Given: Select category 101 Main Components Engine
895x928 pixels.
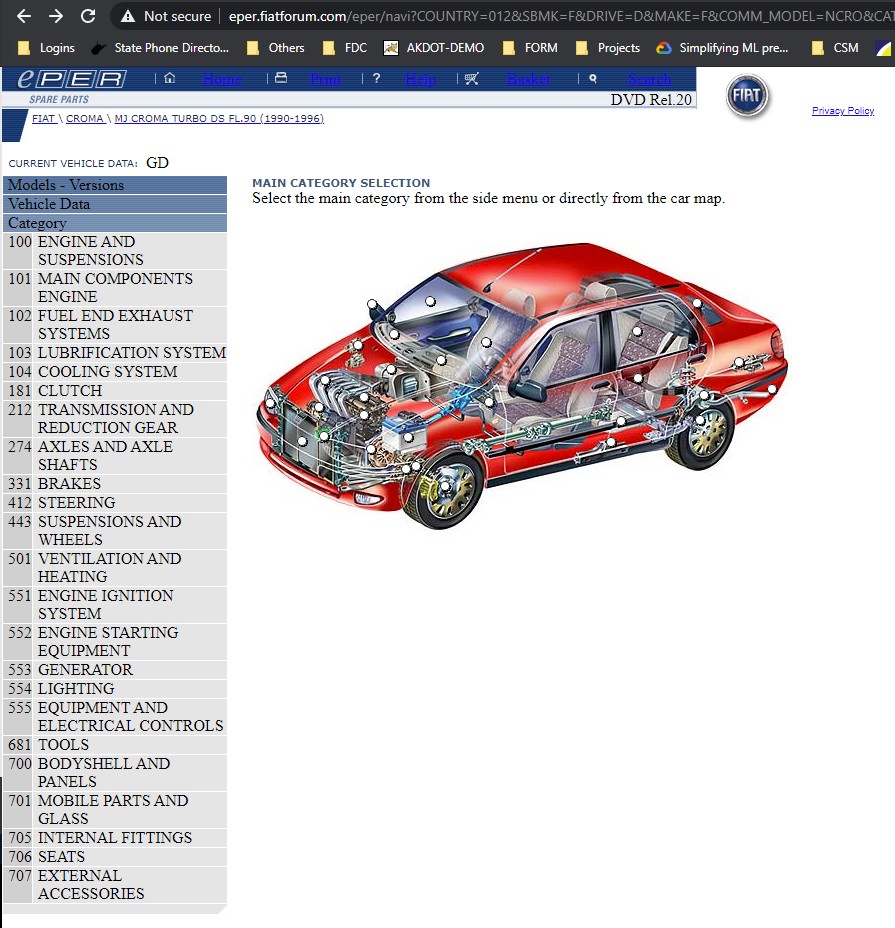Looking at the screenshot, I should point(115,288).
